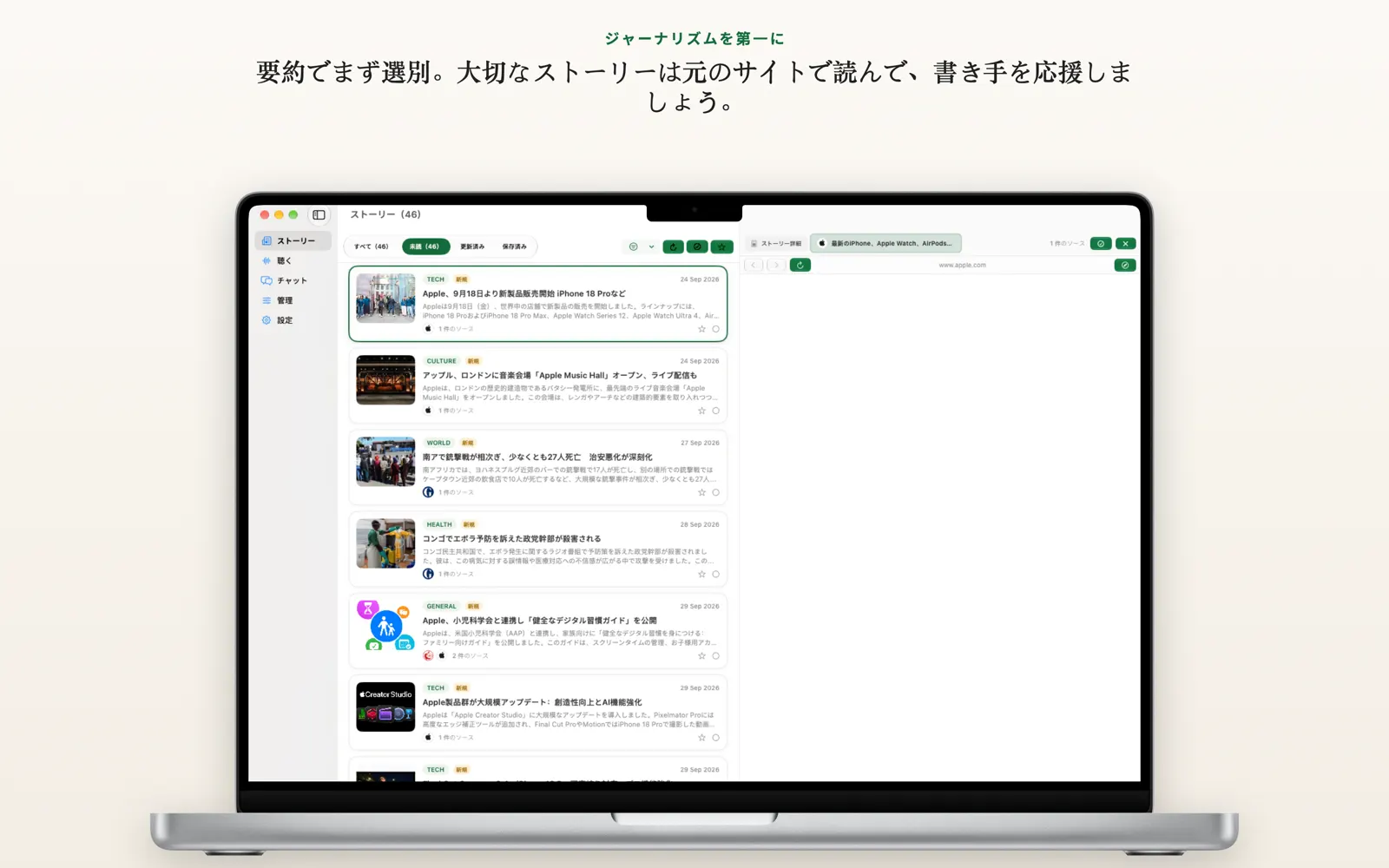
Task: Open the 健全なデジタル習慣ガイド story title
Action: (540, 621)
